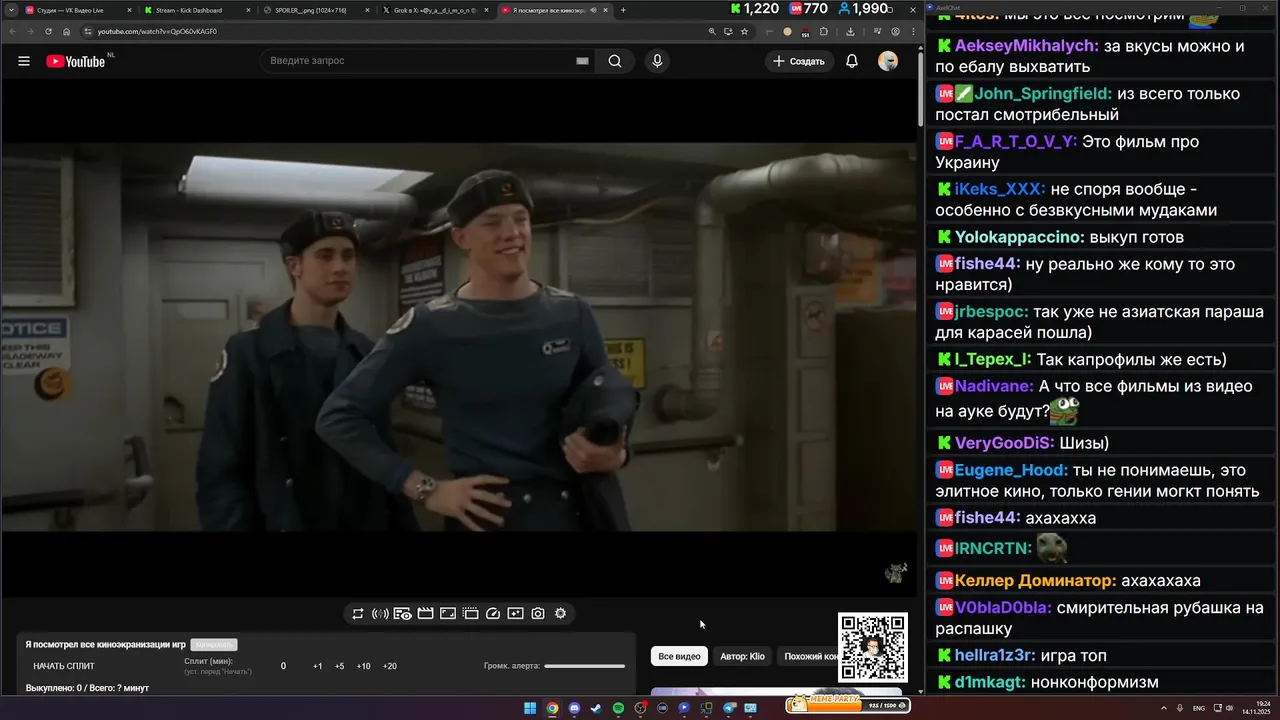Screen dimensions: 1280x720
Task: Switch to the SPOILER_.png browser tab
Action: 314,10
